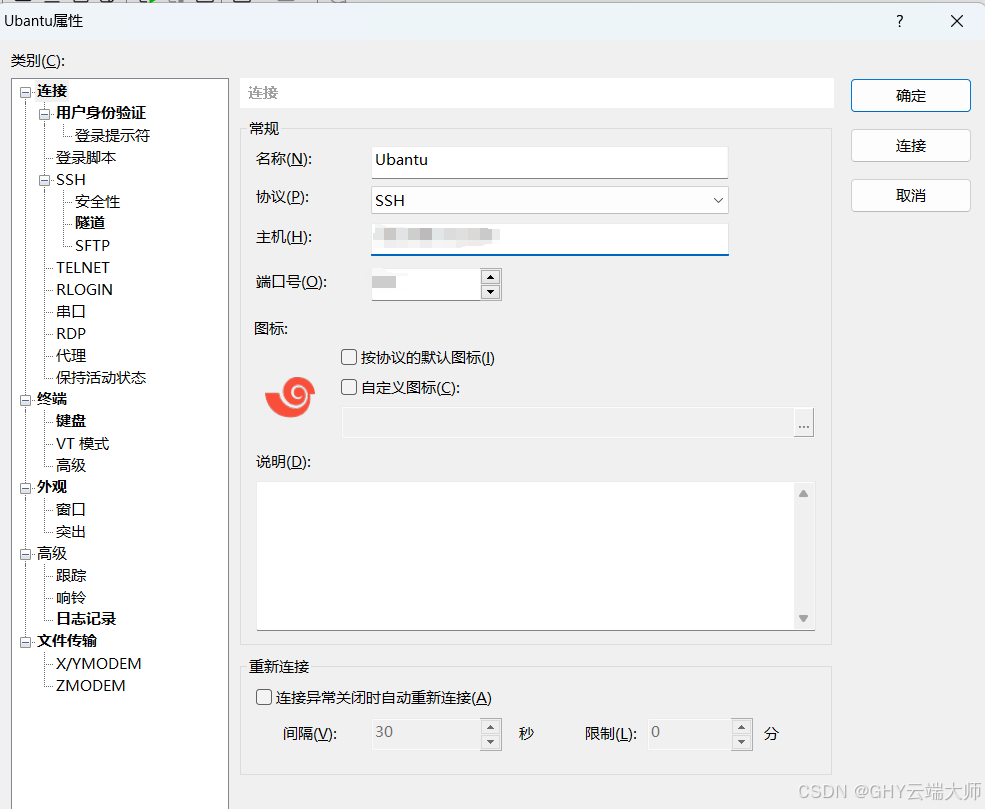Select 文件传输 in the tree
The image size is (985, 809).
[67, 641]
